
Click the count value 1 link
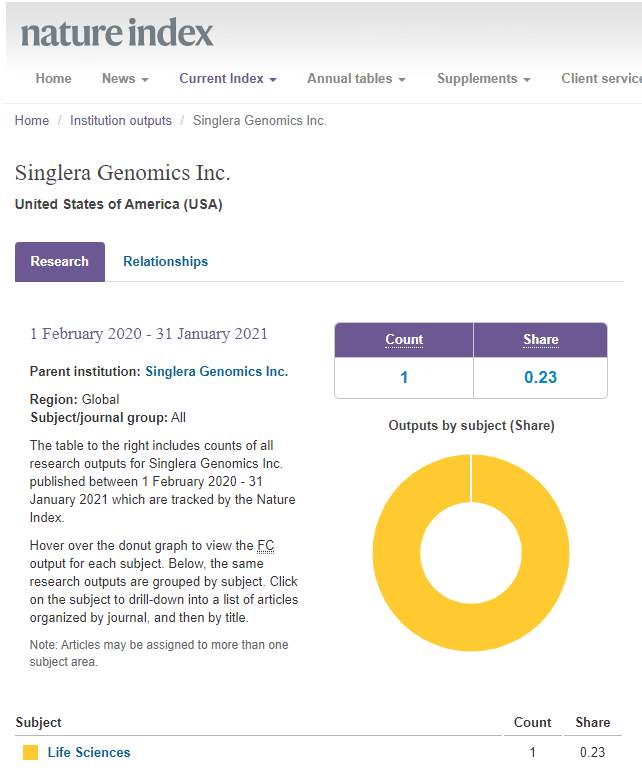404,378
